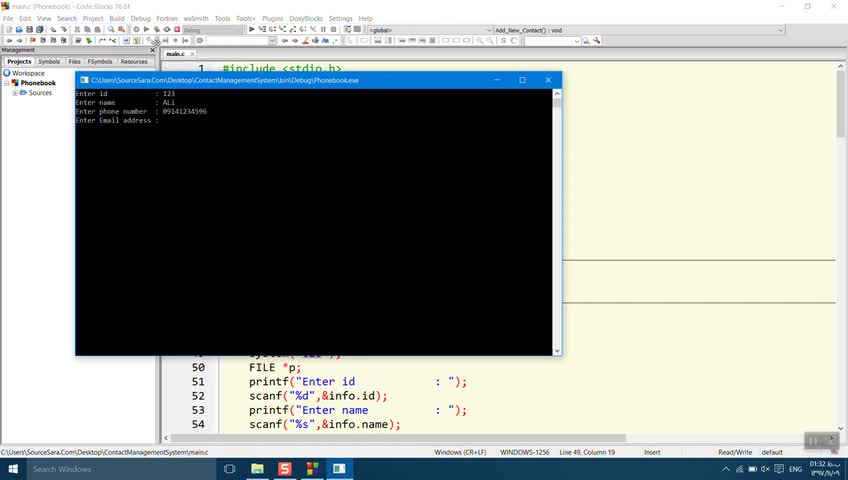Click the highlight marker pen icon
848x480 pixels.
305,41
